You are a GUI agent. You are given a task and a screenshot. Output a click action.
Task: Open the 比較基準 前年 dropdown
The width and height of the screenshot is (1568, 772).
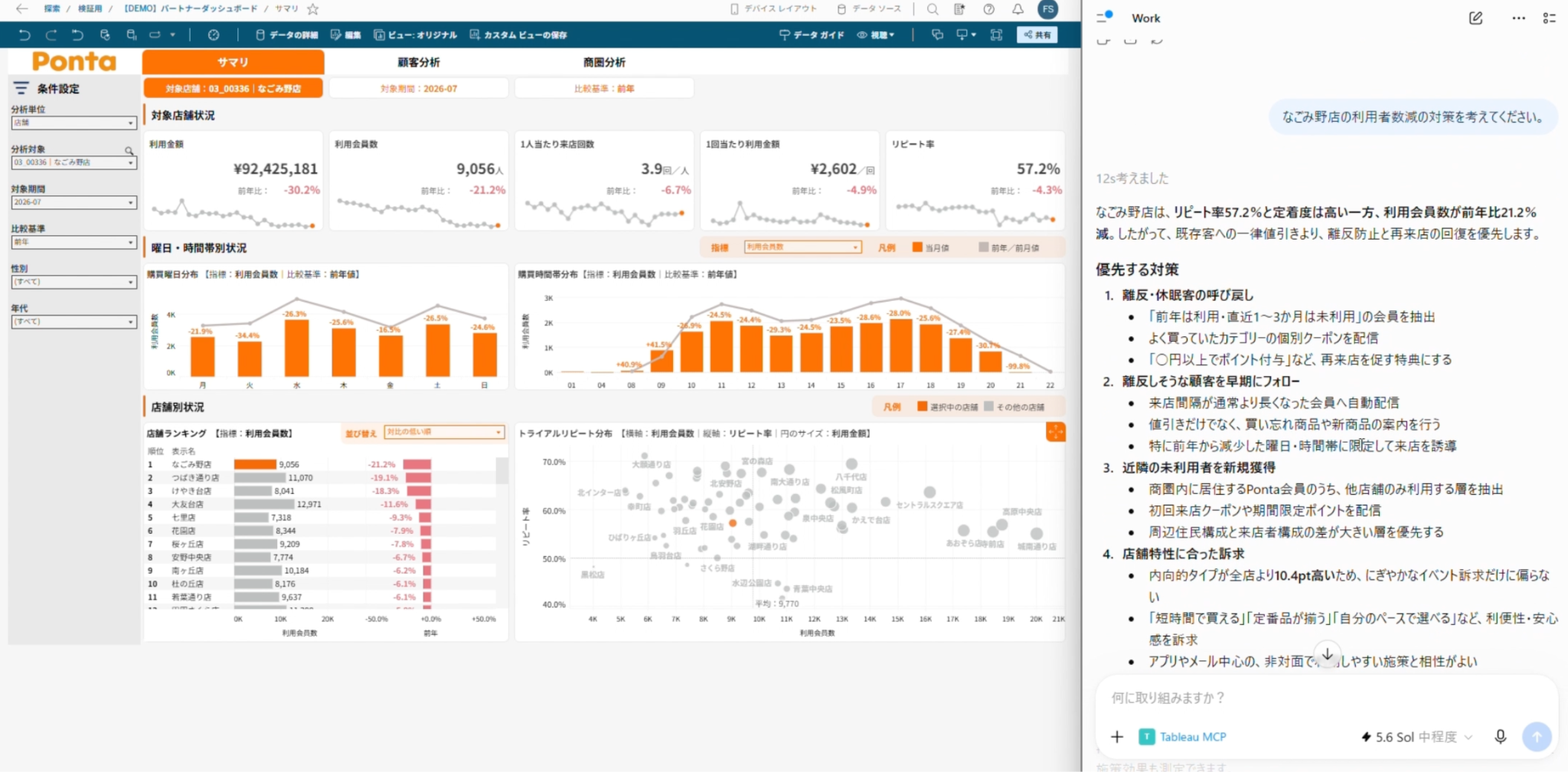(x=73, y=242)
